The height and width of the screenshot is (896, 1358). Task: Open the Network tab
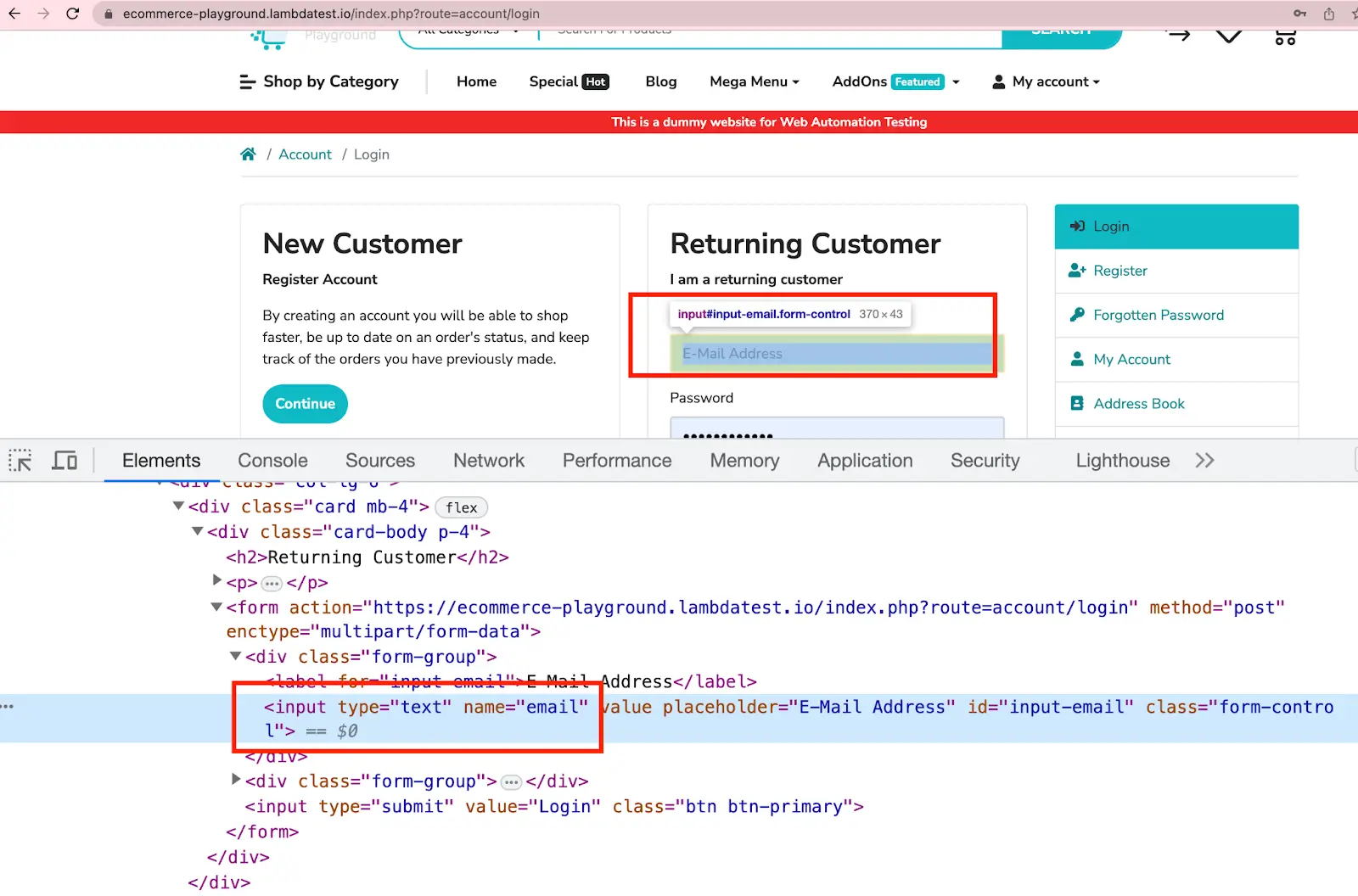489,461
